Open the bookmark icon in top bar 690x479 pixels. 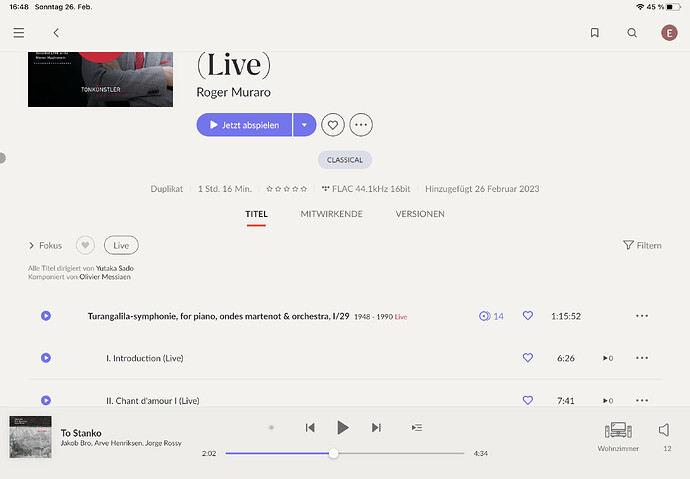594,33
